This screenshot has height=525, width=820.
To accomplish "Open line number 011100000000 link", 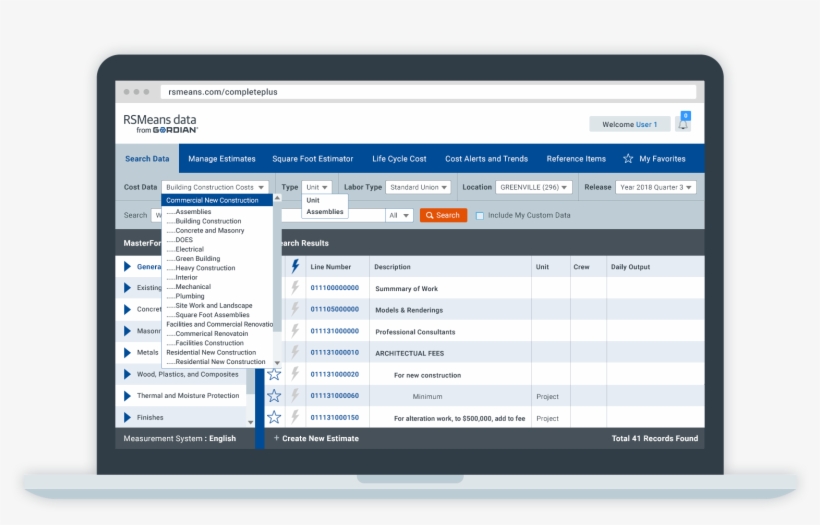I will tap(335, 288).
